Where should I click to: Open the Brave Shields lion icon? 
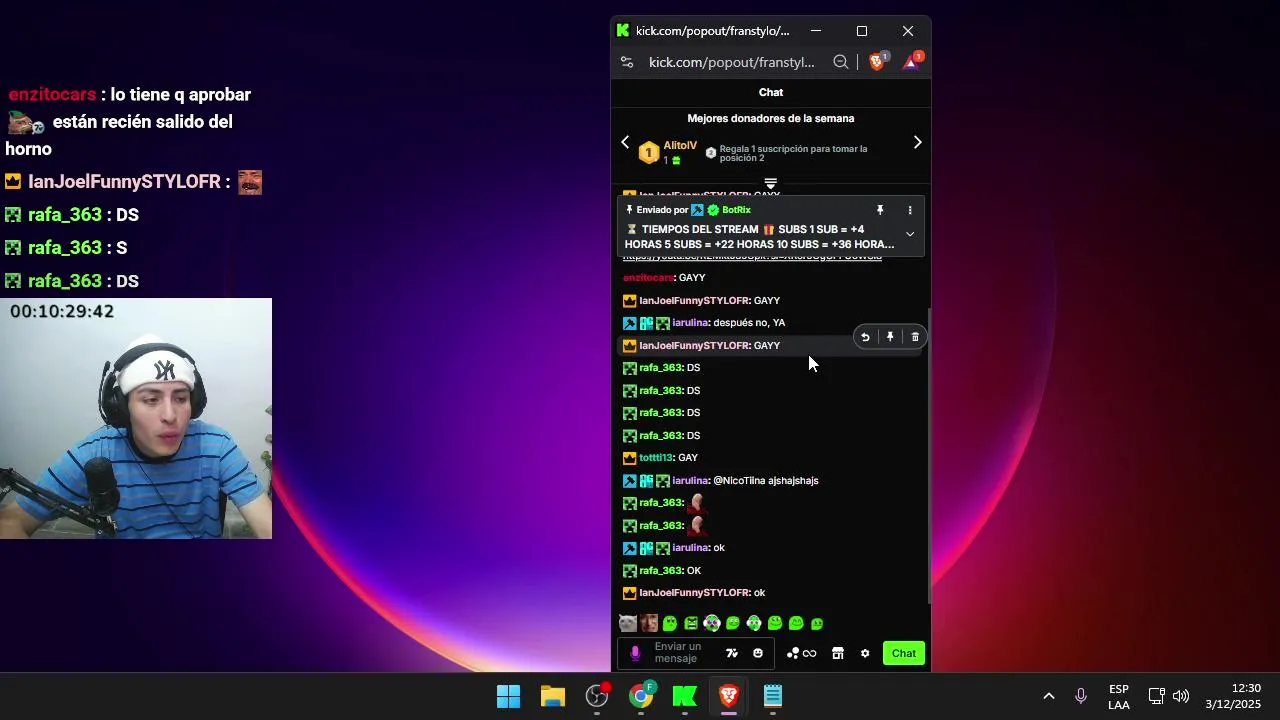(877, 62)
